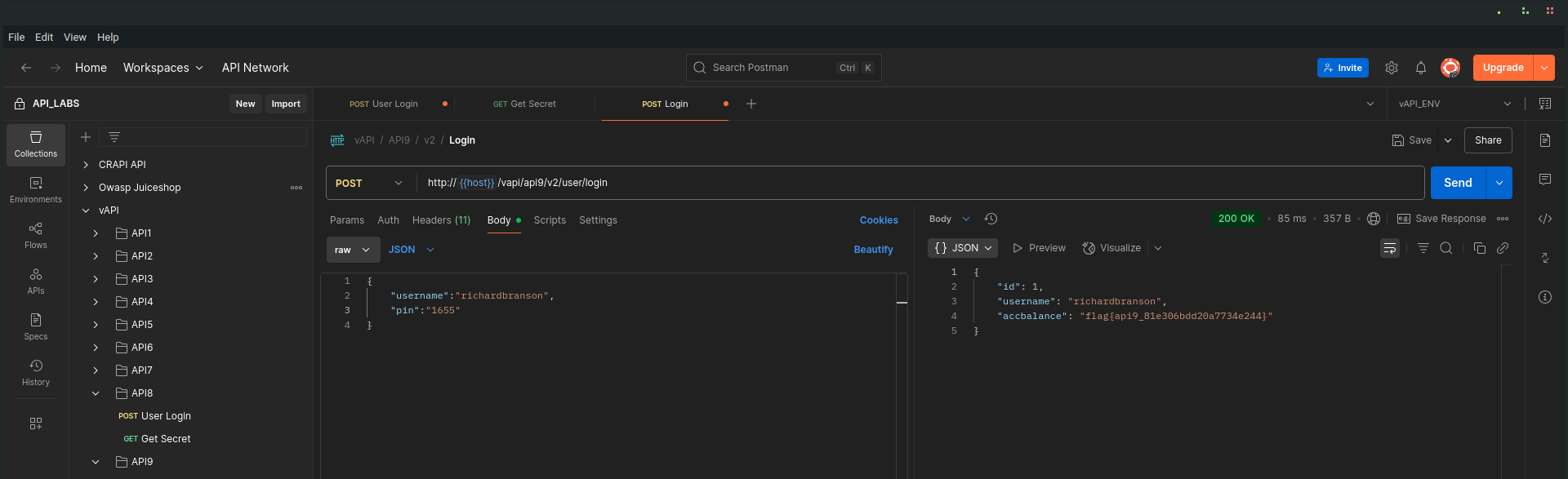Image resolution: width=1568 pixels, height=479 pixels.
Task: Open the History sidebar panel
Action: [36, 374]
